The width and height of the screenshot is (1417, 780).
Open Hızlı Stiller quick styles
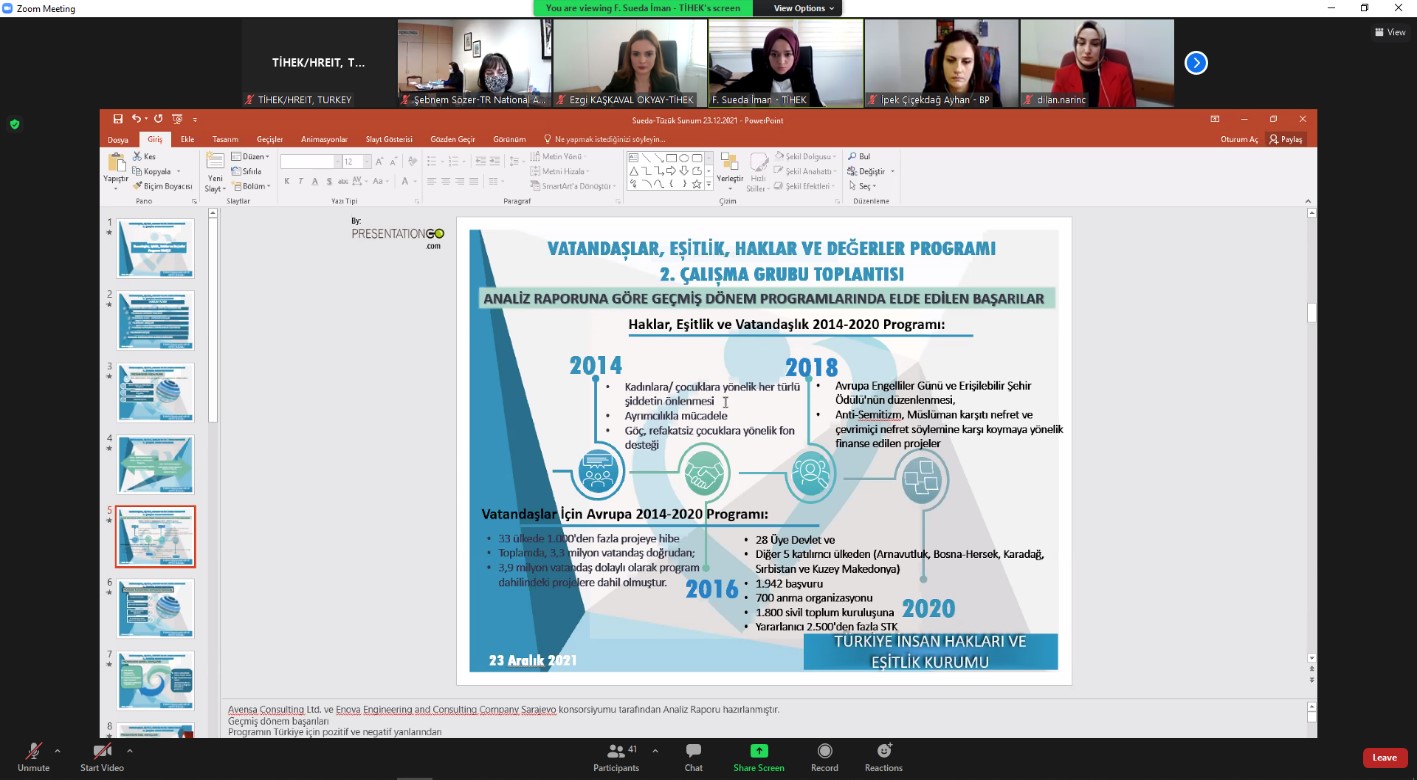pos(756,172)
